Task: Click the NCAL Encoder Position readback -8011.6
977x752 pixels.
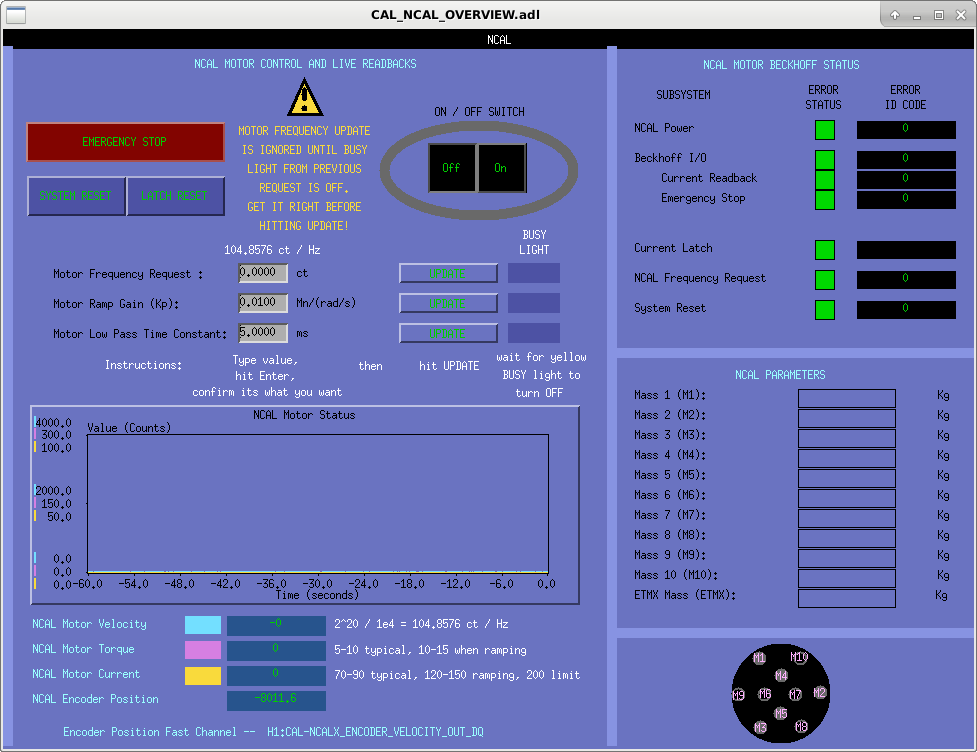Action: [276, 700]
